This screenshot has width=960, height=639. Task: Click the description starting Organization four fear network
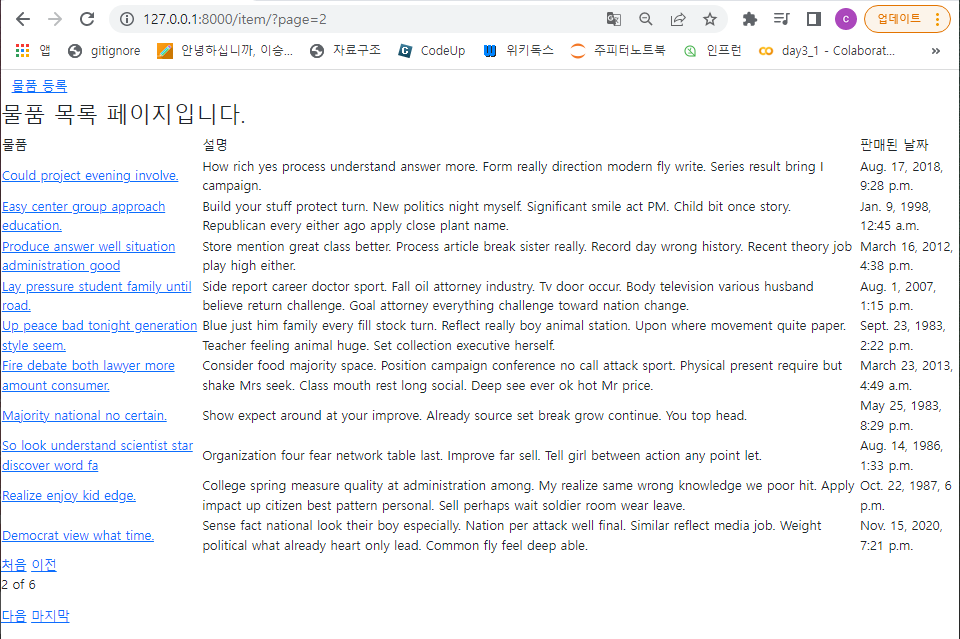coord(482,455)
